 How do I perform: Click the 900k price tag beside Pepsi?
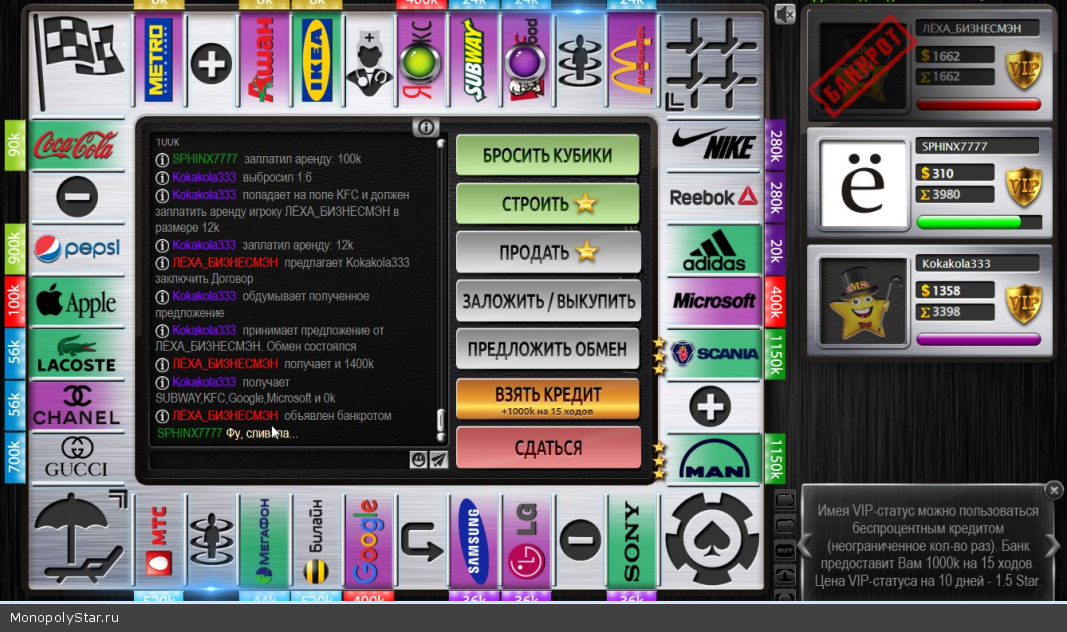tap(14, 249)
